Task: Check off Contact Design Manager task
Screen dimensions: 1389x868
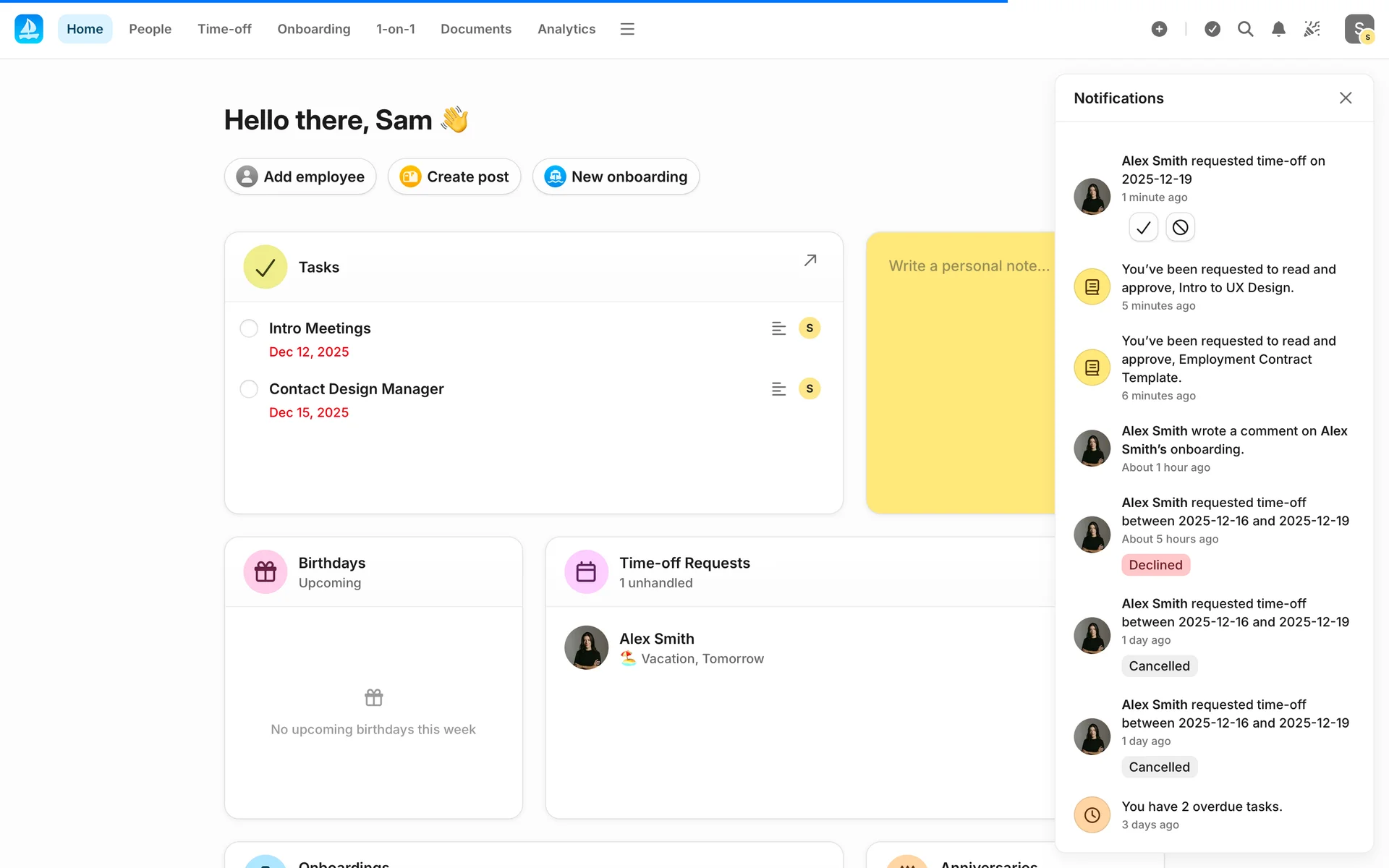Action: [249, 389]
